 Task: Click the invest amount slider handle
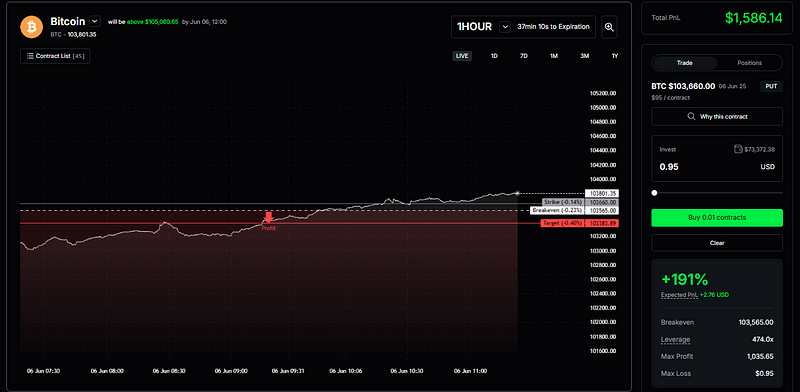655,193
